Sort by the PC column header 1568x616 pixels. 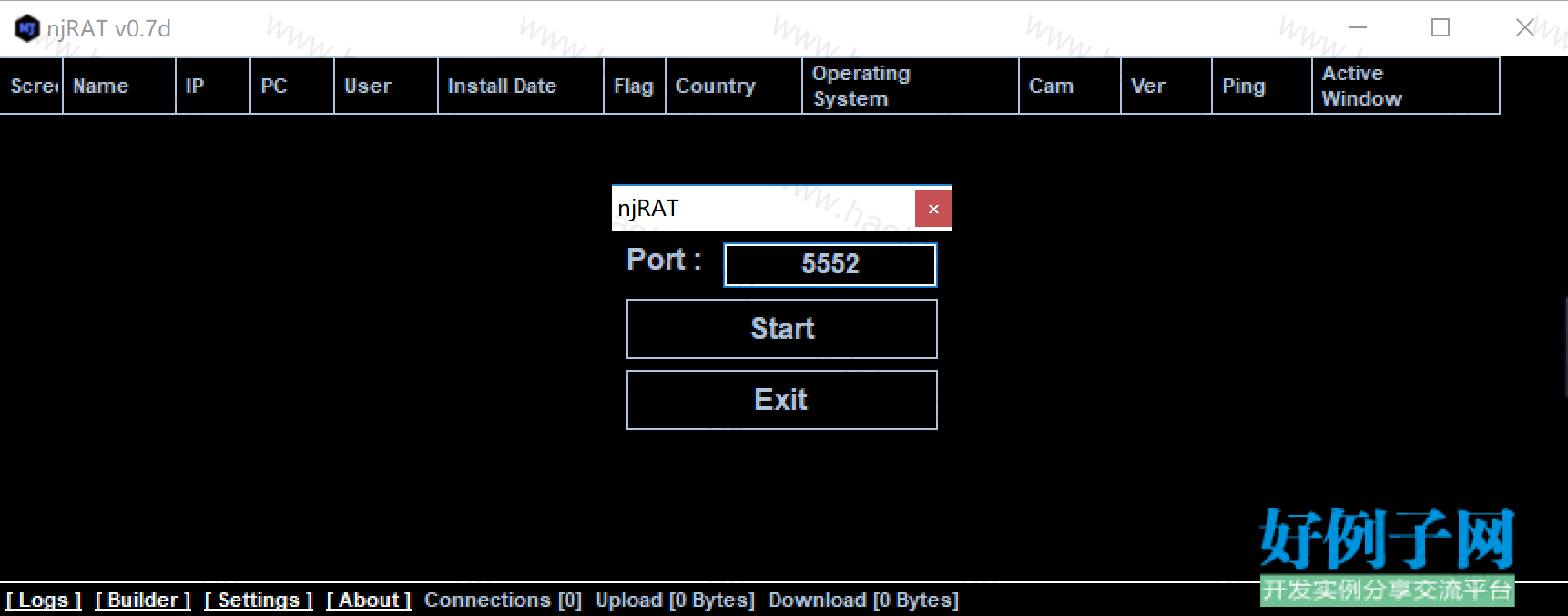click(x=292, y=86)
